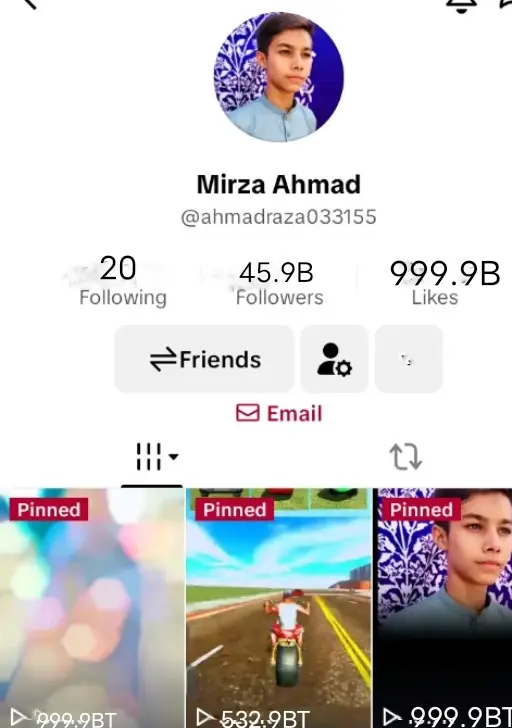Select the @ahmadraza033155 username

pyautogui.click(x=279, y=217)
